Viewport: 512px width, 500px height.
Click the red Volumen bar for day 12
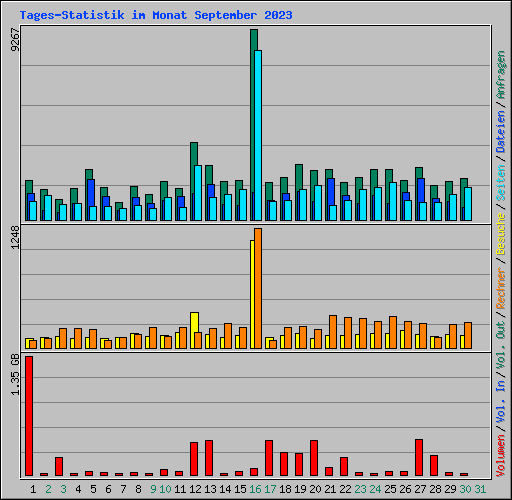[x=194, y=459]
